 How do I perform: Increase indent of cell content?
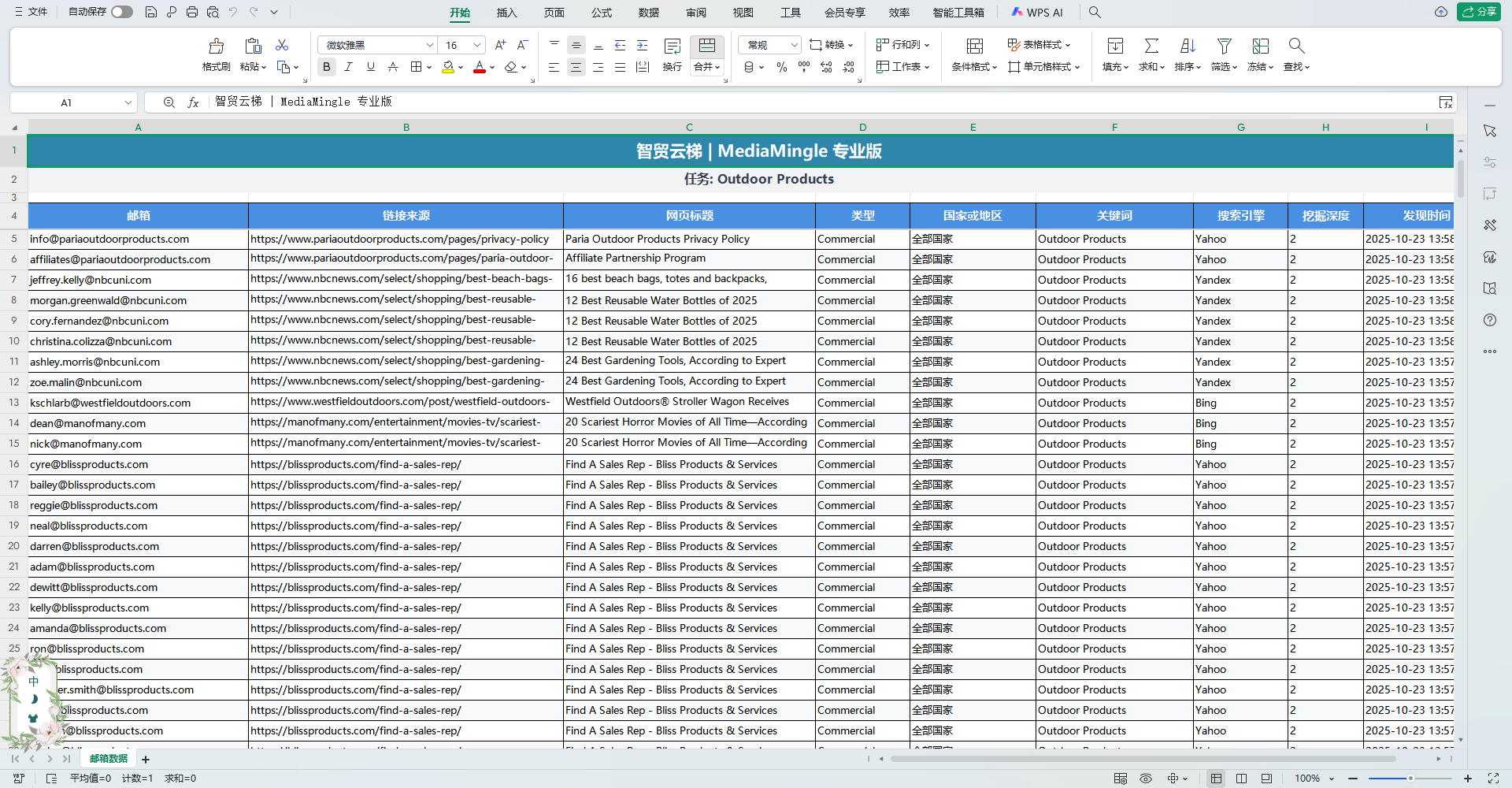point(643,45)
